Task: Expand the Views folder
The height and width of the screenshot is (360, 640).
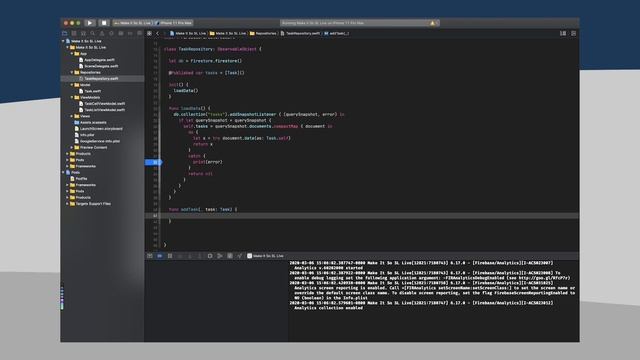Action: point(72,116)
